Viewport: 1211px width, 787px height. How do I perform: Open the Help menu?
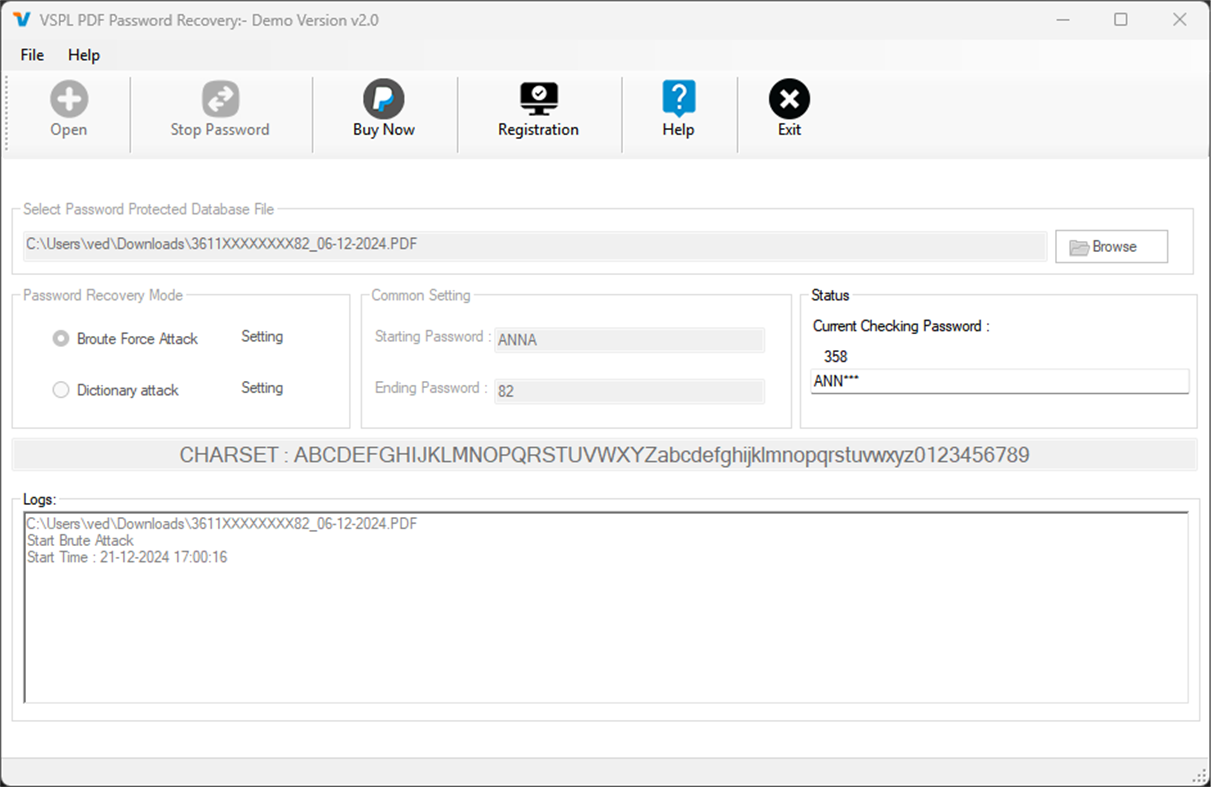pyautogui.click(x=84, y=55)
